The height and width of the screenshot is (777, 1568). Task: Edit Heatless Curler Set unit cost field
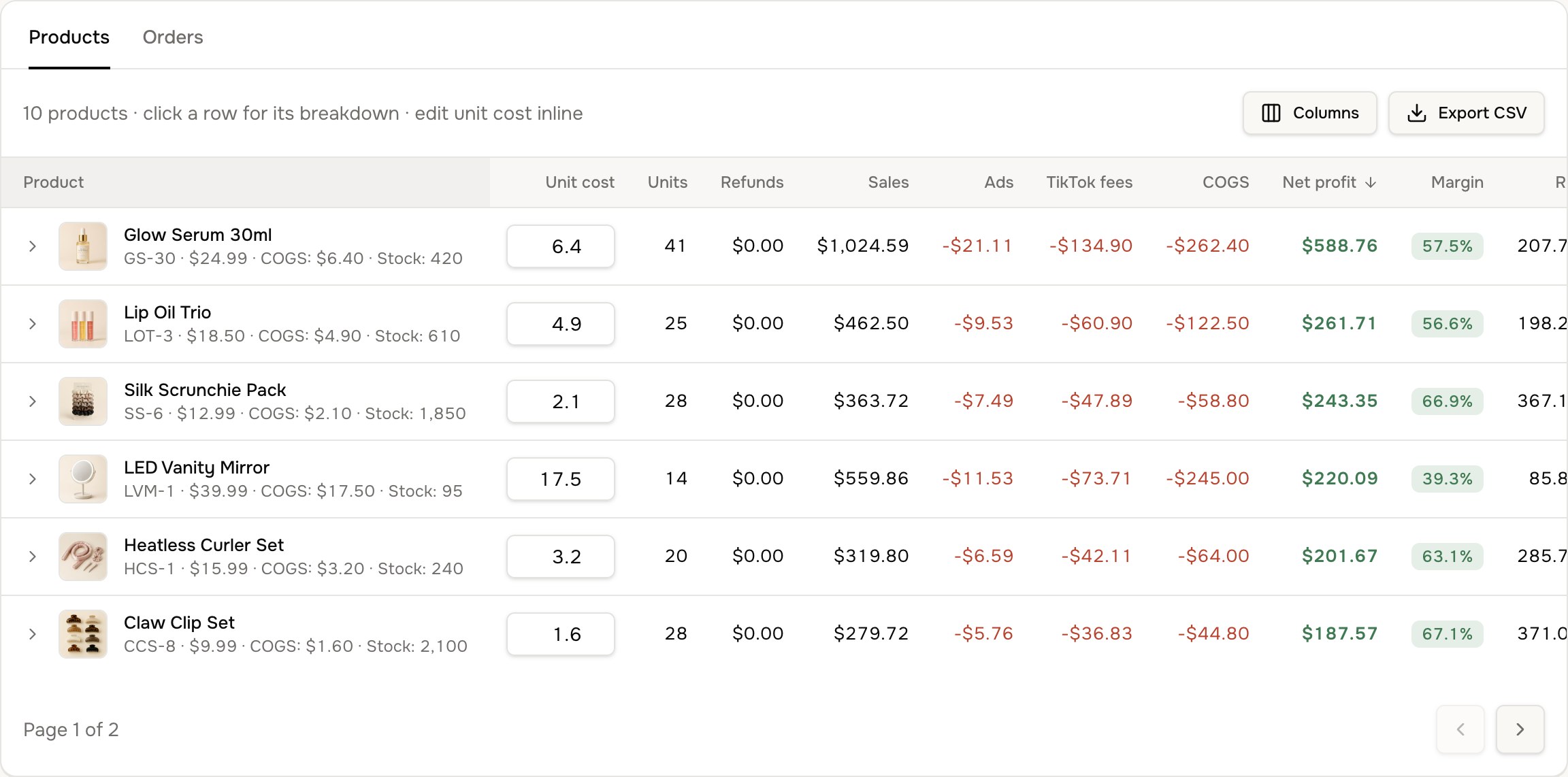point(561,557)
